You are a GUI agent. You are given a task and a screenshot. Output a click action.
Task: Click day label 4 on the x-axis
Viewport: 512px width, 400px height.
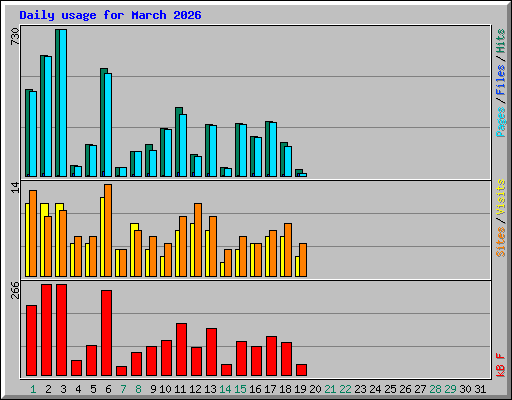click(78, 389)
